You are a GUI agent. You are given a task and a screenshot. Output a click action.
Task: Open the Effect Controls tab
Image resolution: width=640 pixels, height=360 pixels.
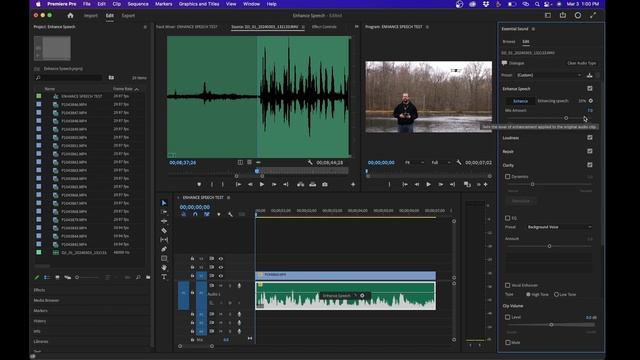324,27
